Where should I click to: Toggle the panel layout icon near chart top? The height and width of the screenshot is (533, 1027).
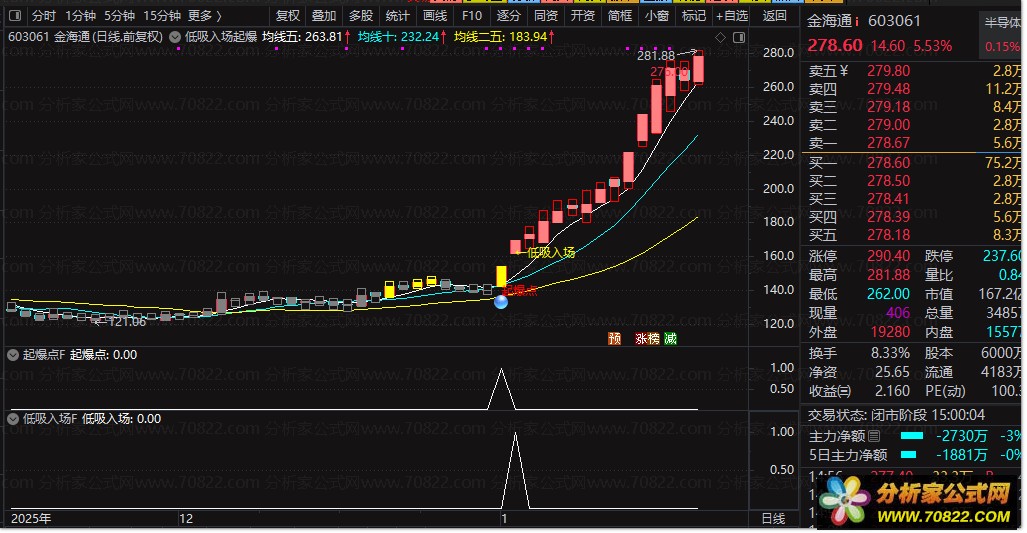pos(738,37)
